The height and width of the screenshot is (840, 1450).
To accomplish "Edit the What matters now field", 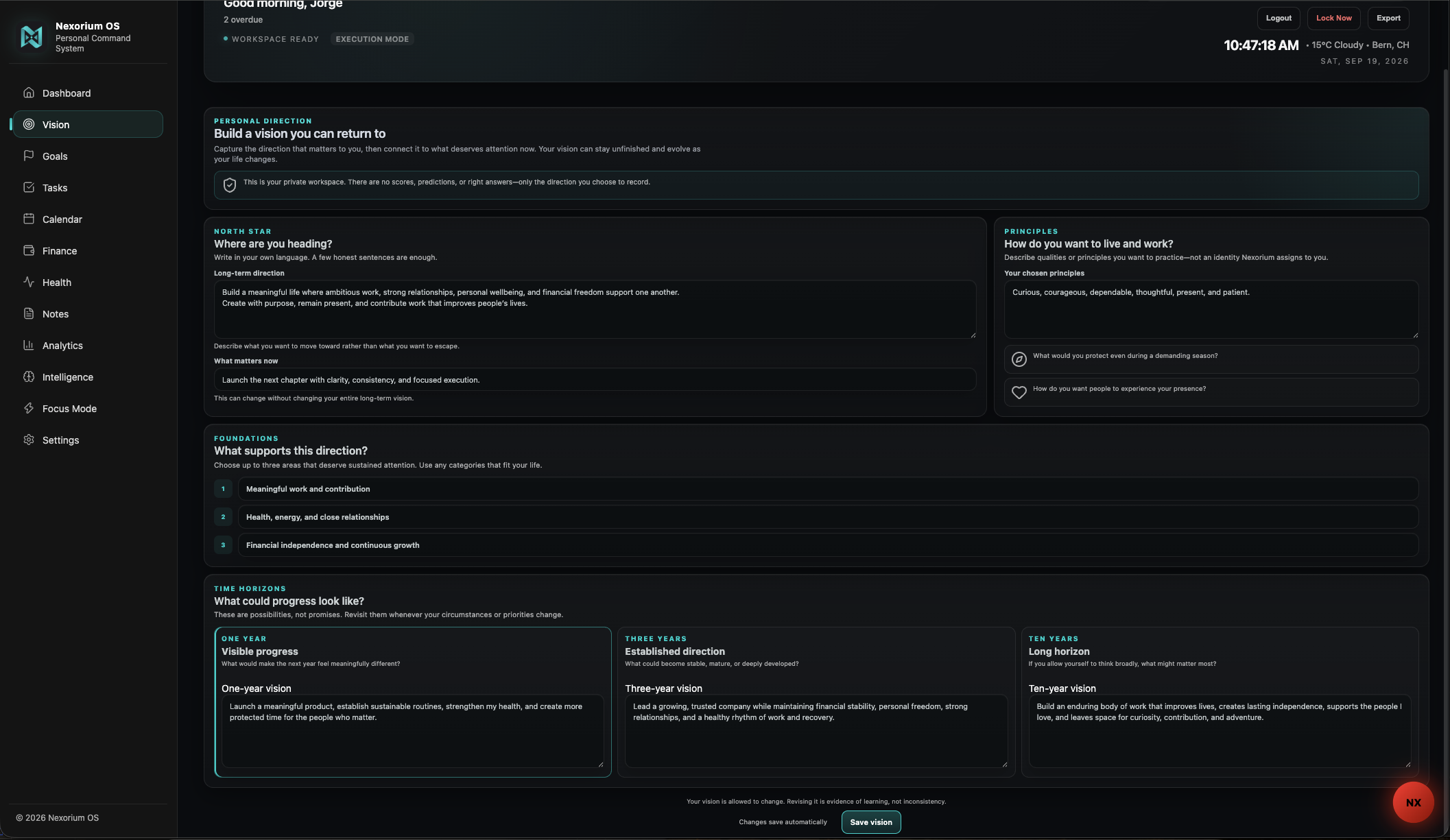I will click(x=595, y=380).
